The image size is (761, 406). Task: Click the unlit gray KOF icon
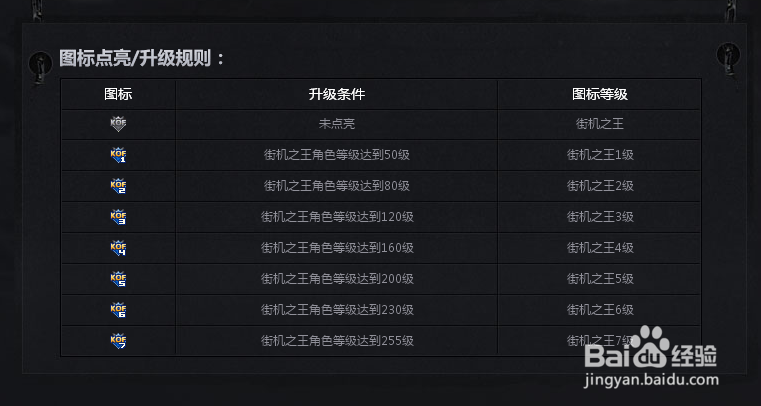tap(118, 124)
